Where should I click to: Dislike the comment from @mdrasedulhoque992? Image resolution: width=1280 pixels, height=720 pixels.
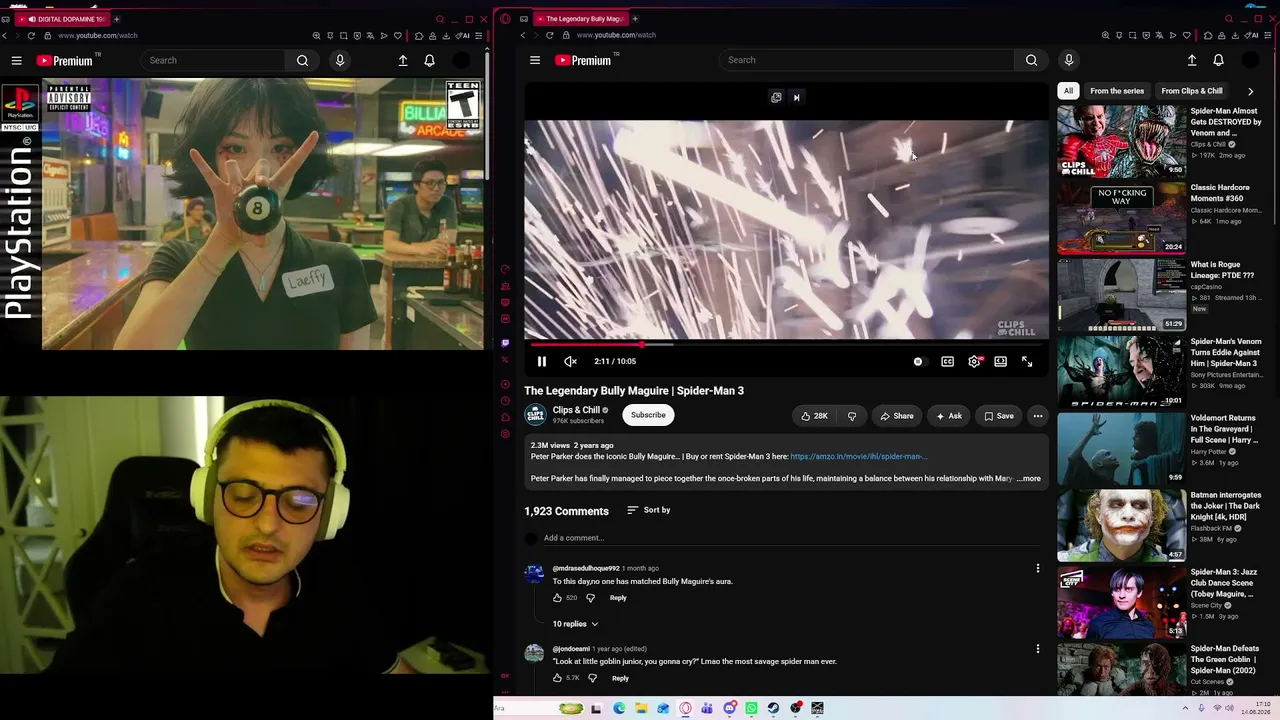[x=590, y=598]
